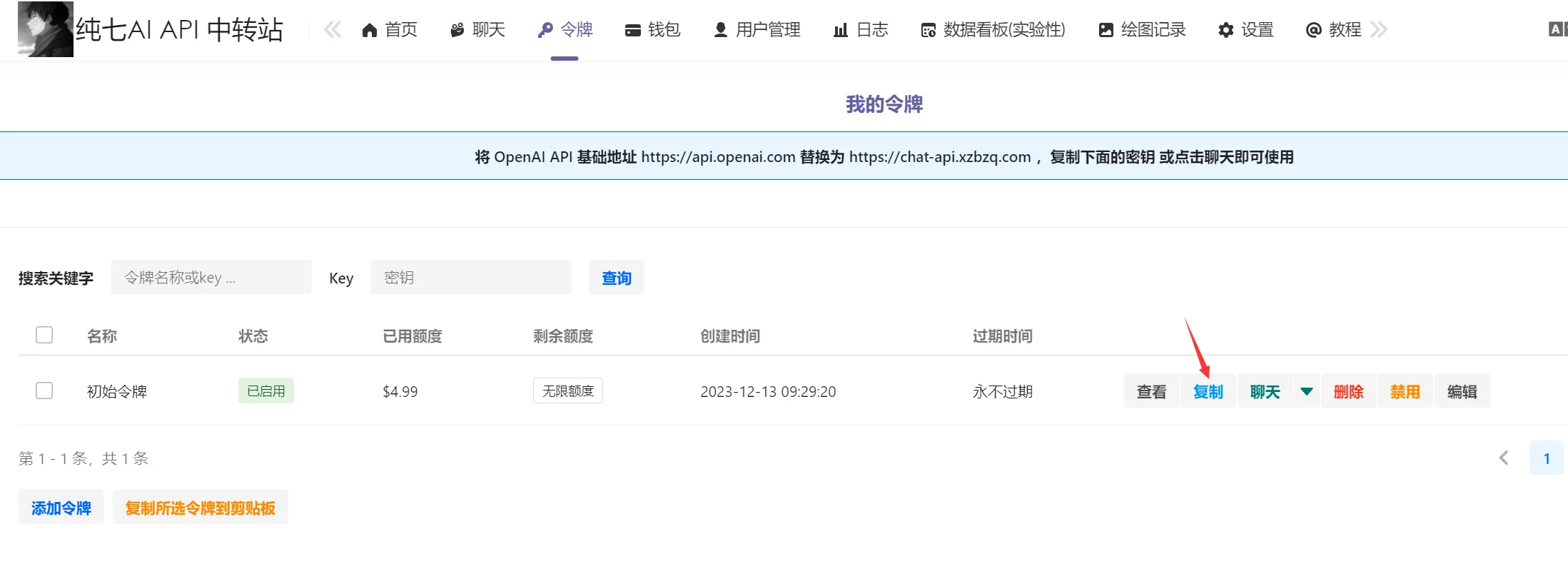This screenshot has width=1568, height=569.
Task: Click the data dashboard icon beside 数据看板
Action: (x=928, y=30)
